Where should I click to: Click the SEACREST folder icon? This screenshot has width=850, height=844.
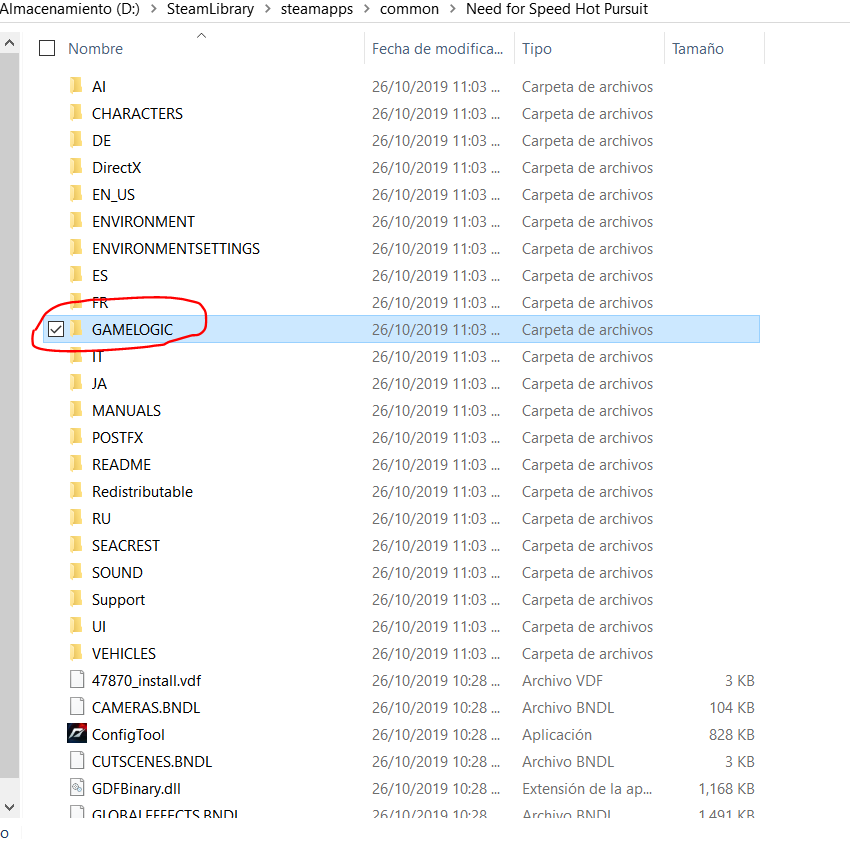tap(76, 545)
